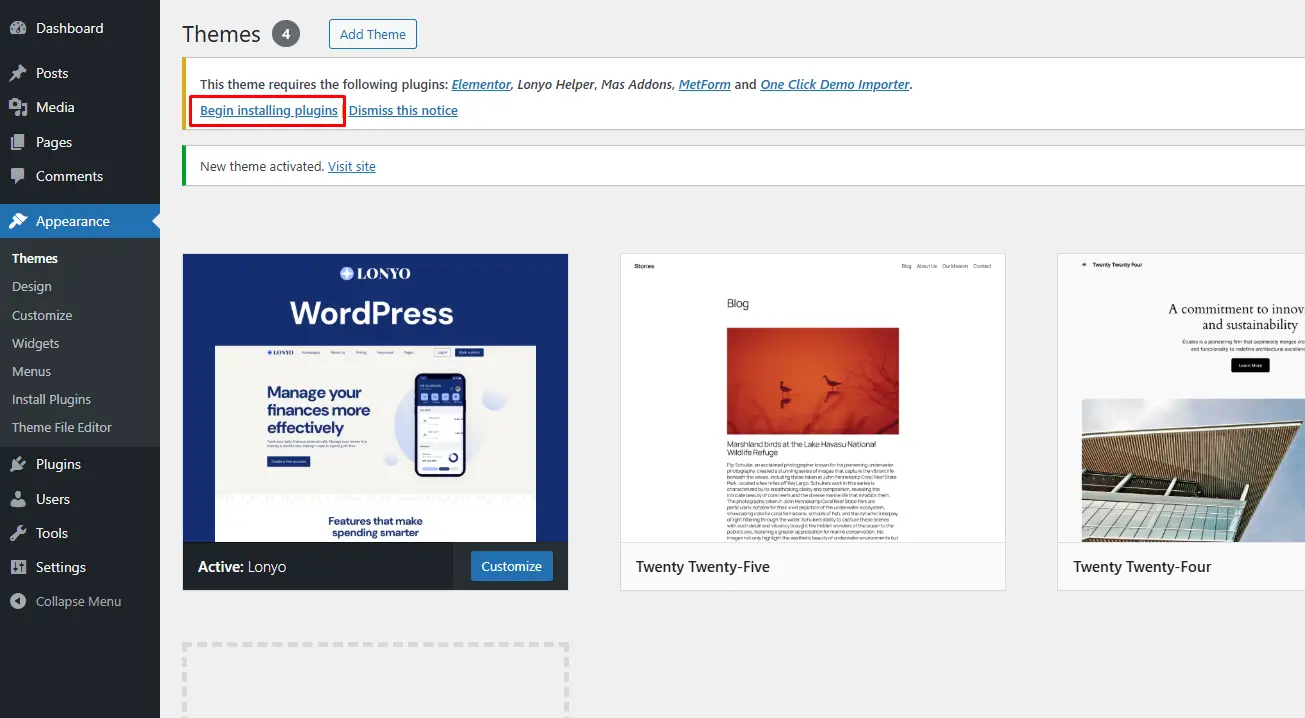This screenshot has width=1305, height=718.
Task: Click the Users person icon
Action: pyautogui.click(x=18, y=499)
